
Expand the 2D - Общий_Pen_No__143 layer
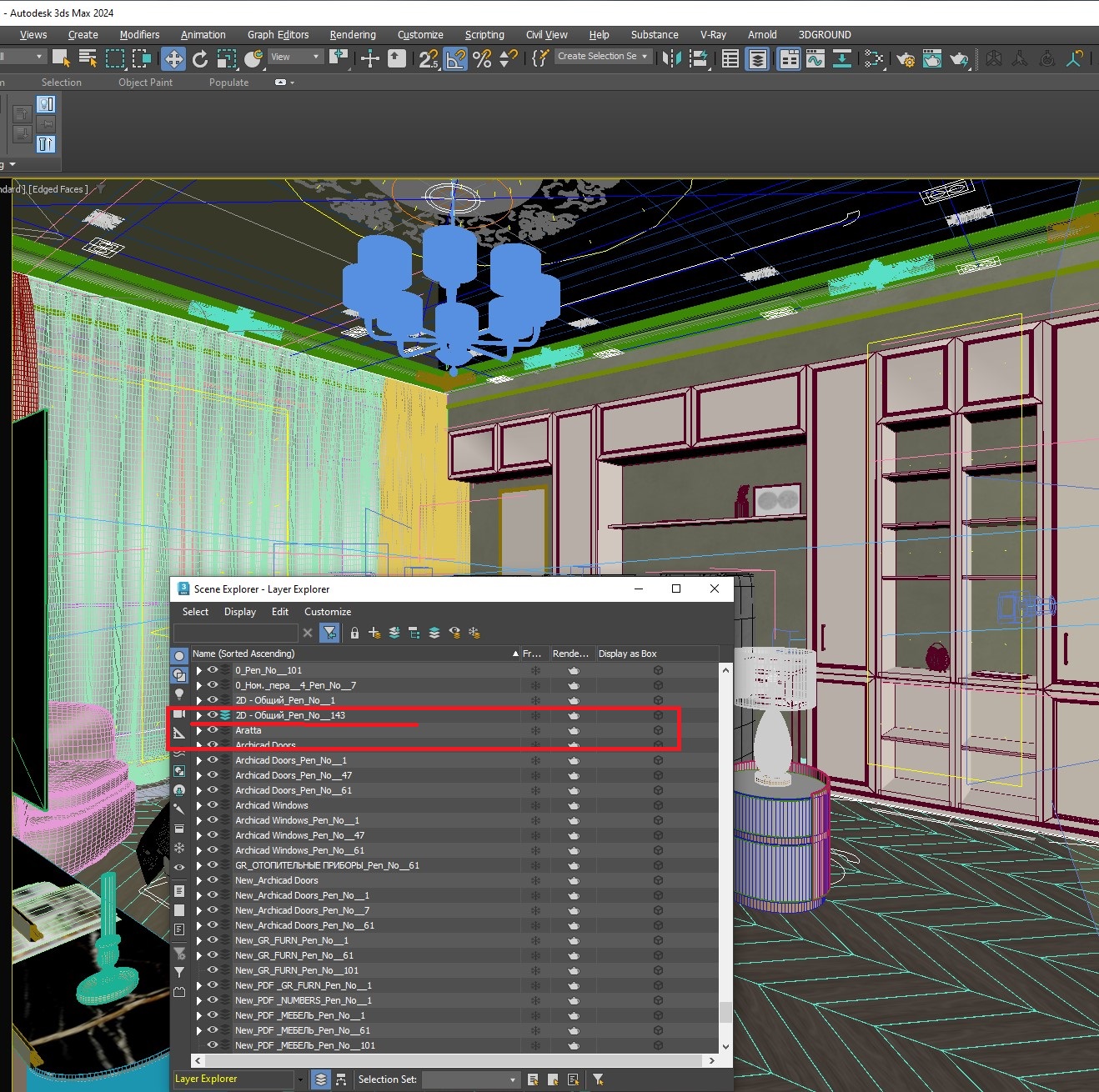click(199, 715)
